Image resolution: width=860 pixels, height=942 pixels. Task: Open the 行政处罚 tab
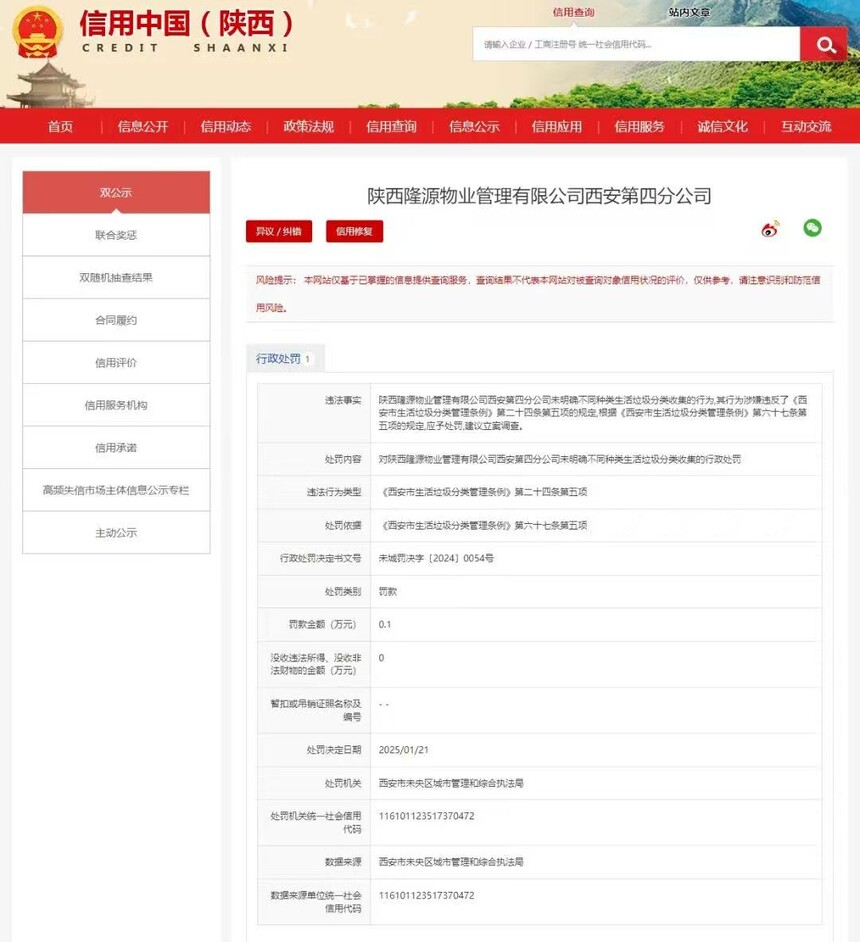coord(285,359)
